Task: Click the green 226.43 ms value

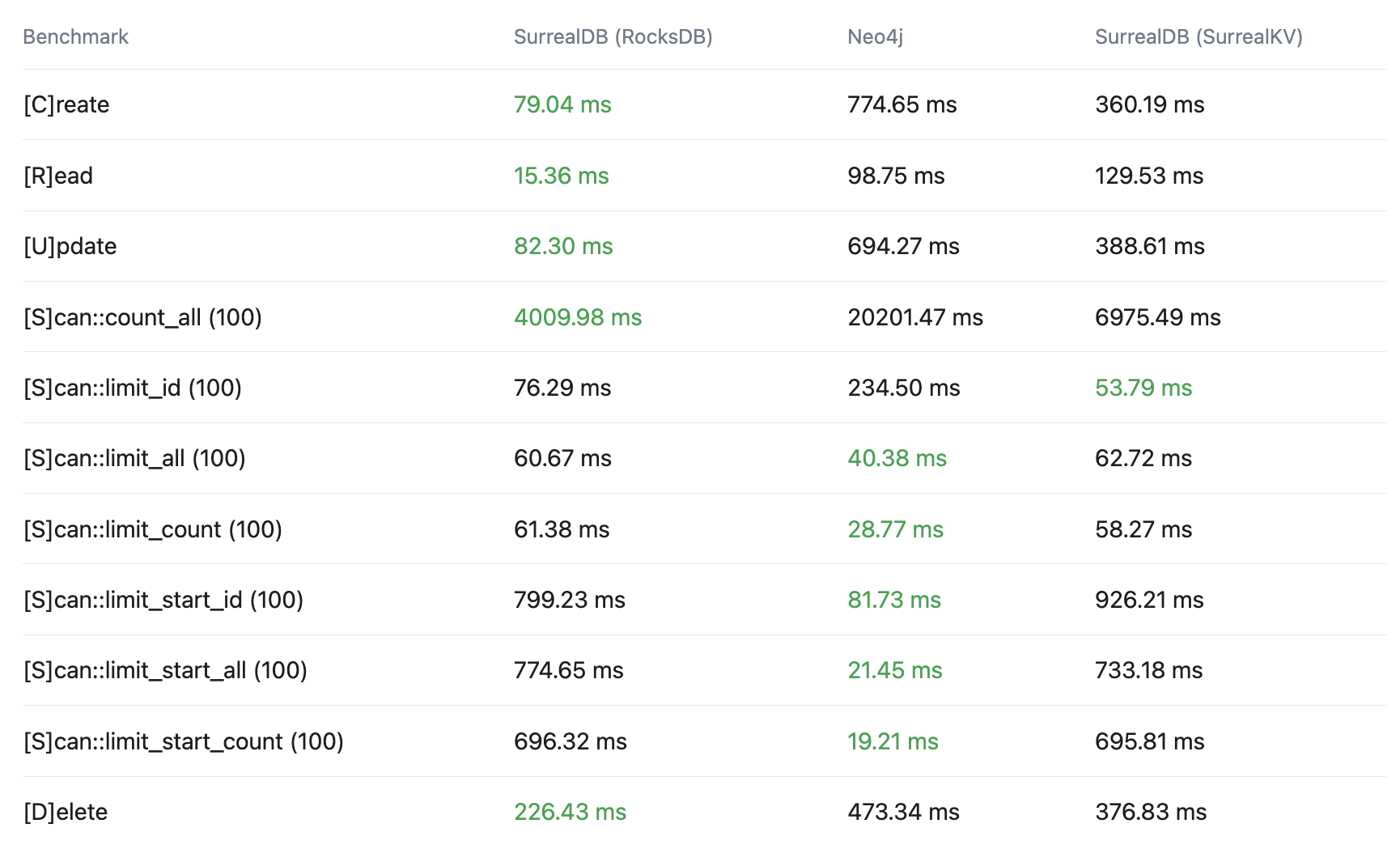Action: [x=571, y=812]
